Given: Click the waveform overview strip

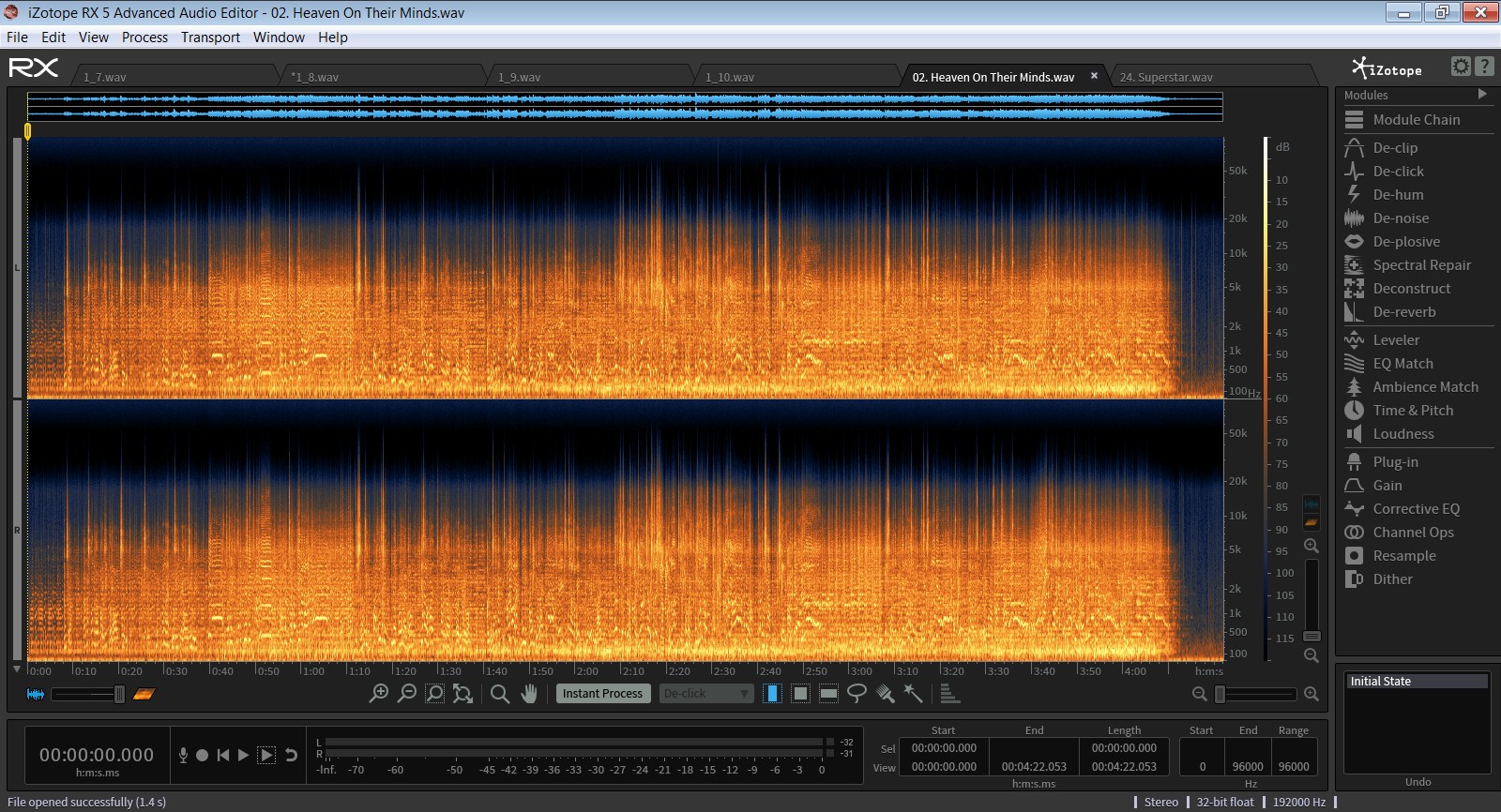Looking at the screenshot, I should click(625, 106).
